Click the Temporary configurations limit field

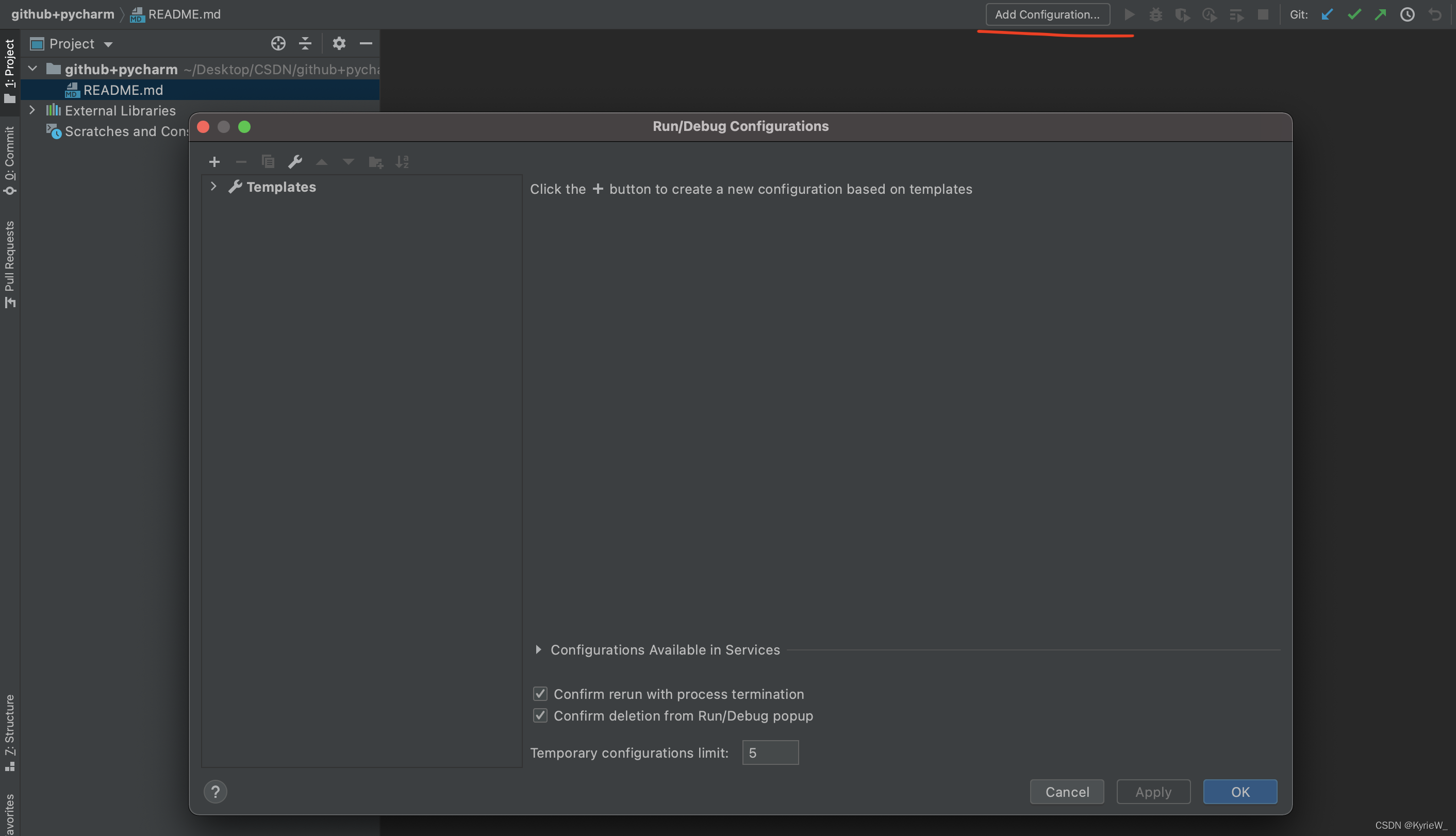click(x=770, y=753)
